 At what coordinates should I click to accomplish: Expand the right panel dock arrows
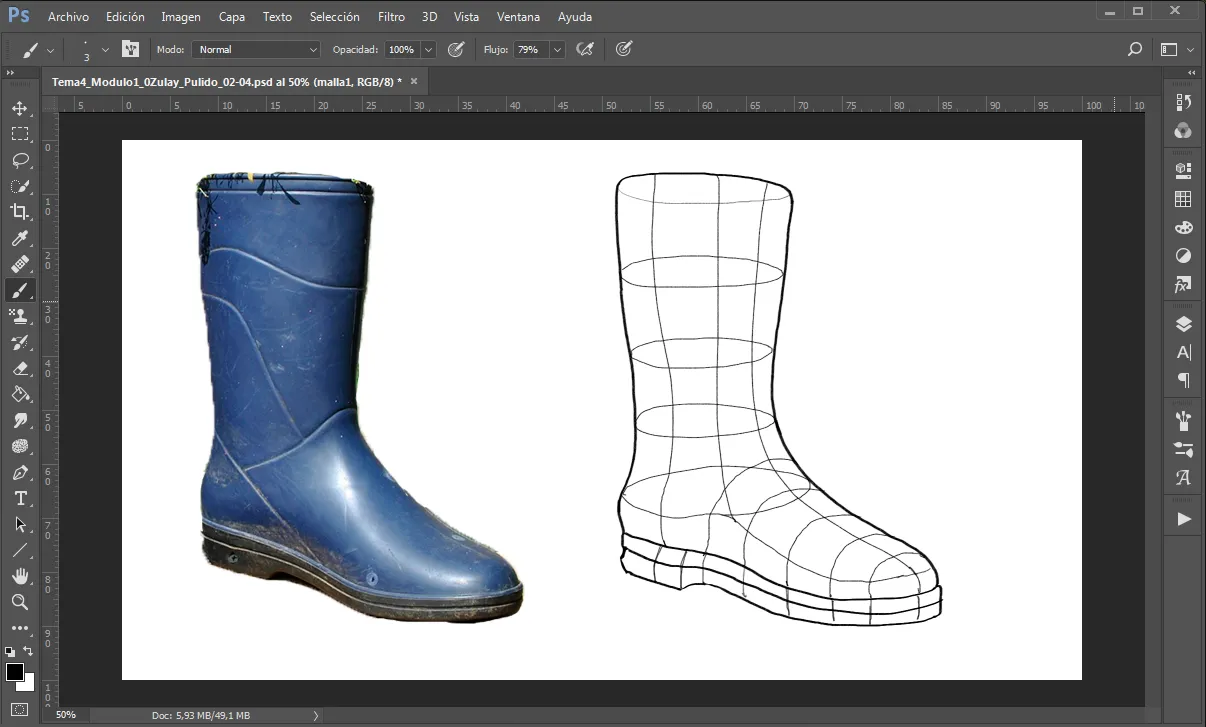point(1192,73)
